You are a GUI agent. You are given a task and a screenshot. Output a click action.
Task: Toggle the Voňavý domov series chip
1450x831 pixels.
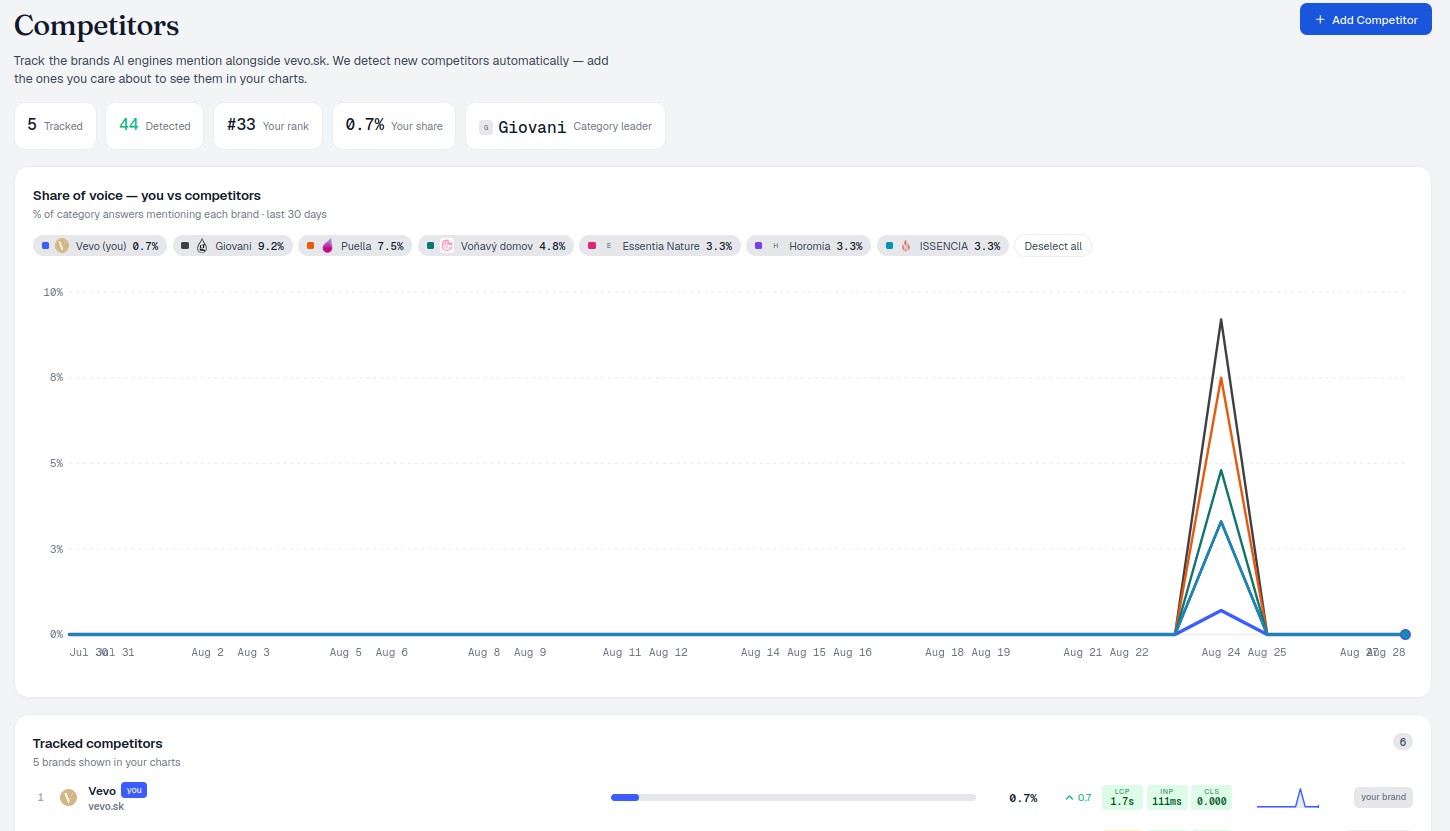point(495,246)
